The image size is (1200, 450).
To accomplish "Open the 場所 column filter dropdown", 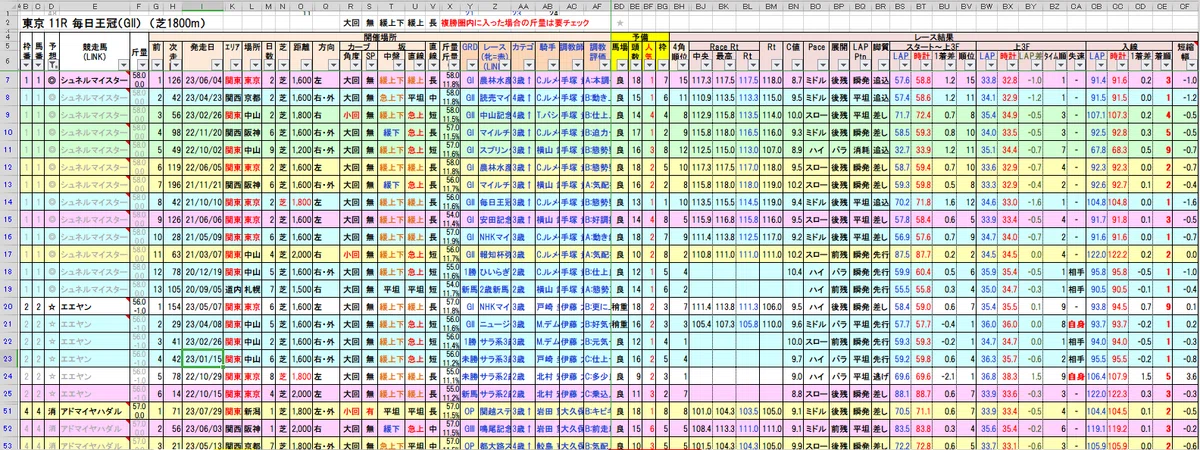I will (258, 66).
